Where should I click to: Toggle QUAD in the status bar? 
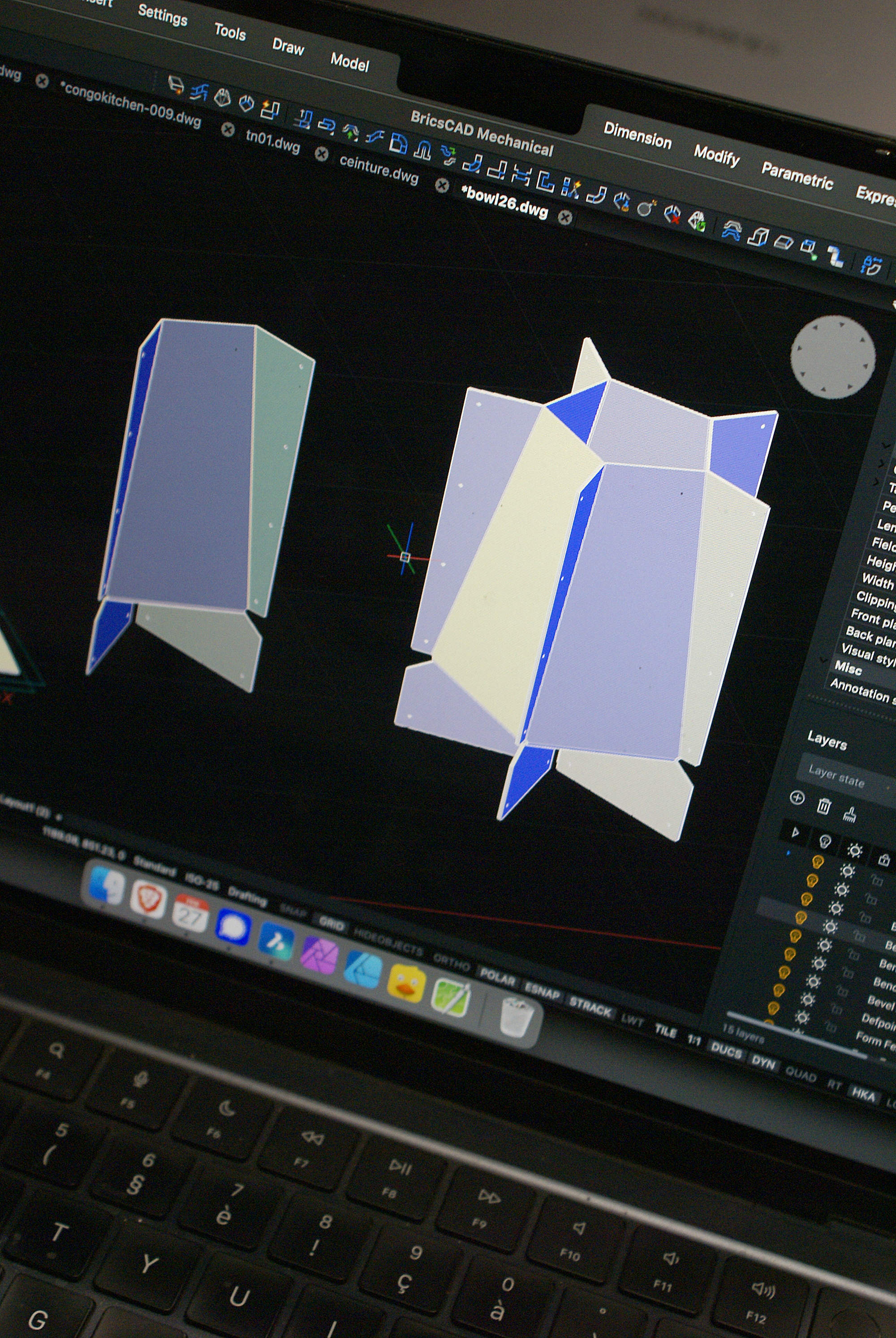coord(800,1075)
